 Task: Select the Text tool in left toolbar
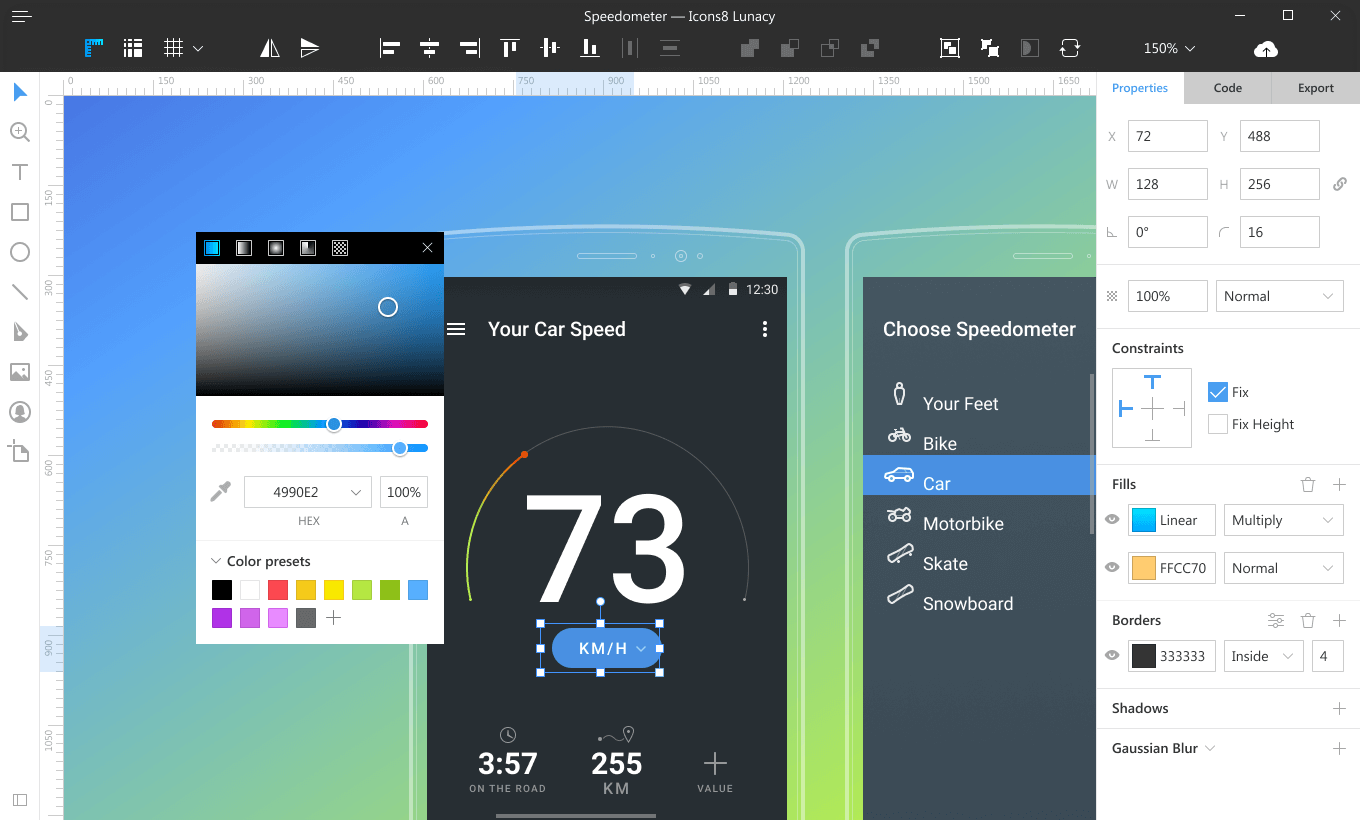click(19, 172)
